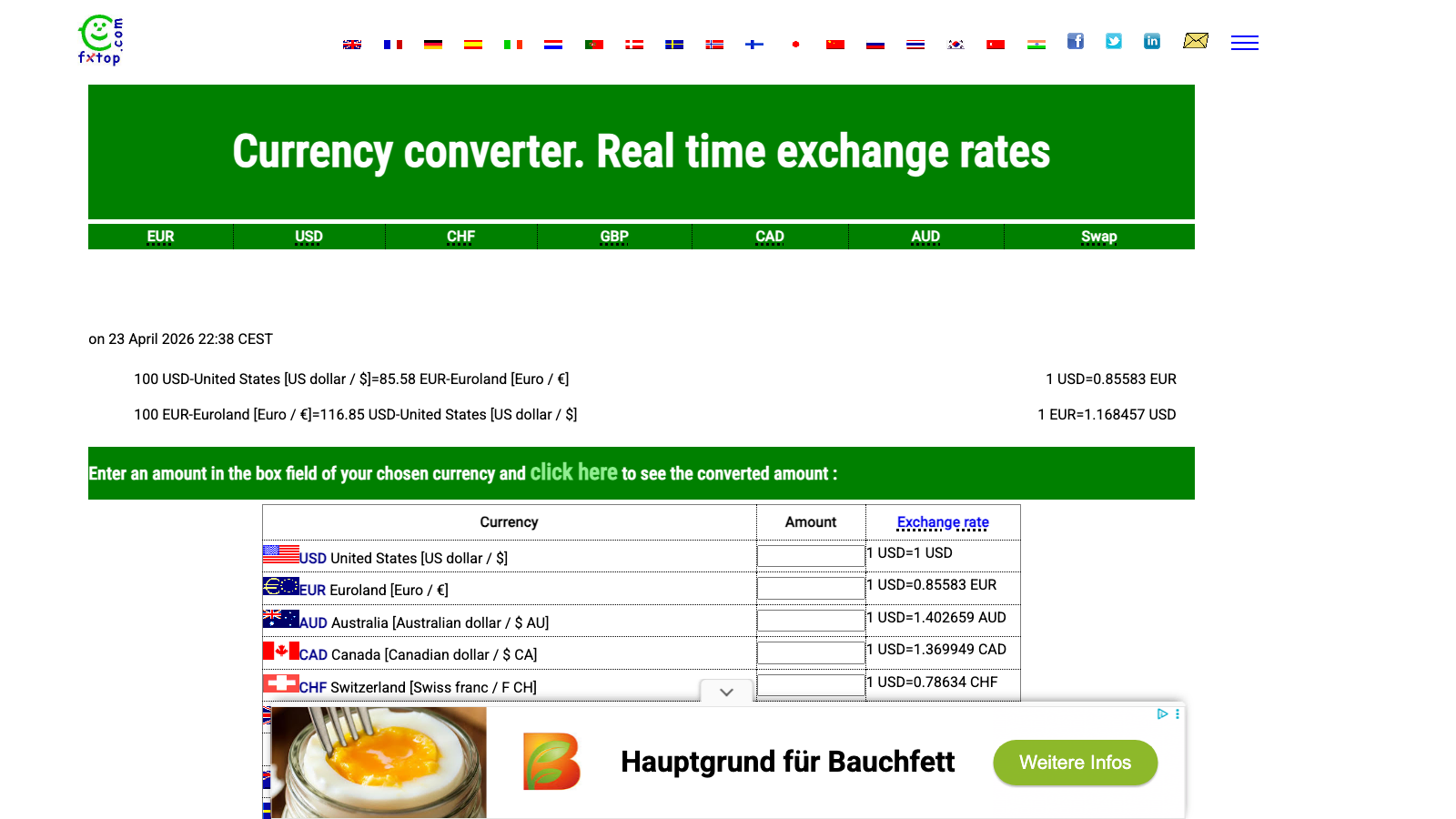Image resolution: width=1456 pixels, height=819 pixels.
Task: Select the Spanish flag icon
Action: [473, 44]
